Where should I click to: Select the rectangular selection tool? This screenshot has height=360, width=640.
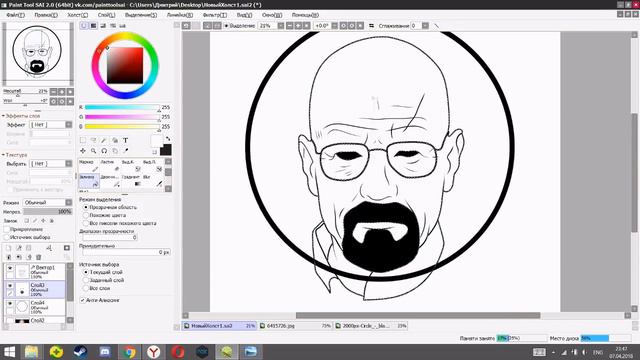83,140
